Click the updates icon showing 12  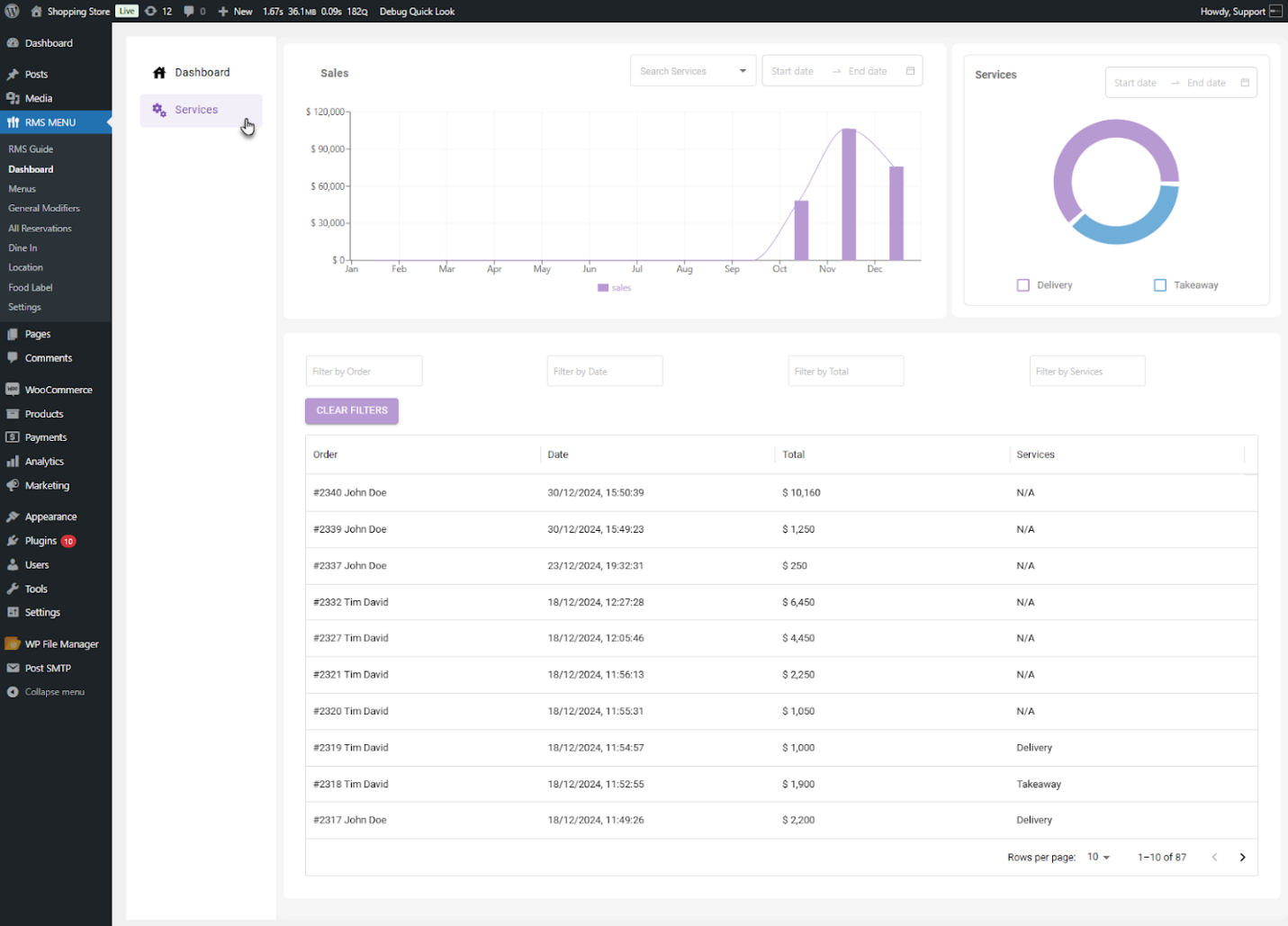point(150,12)
